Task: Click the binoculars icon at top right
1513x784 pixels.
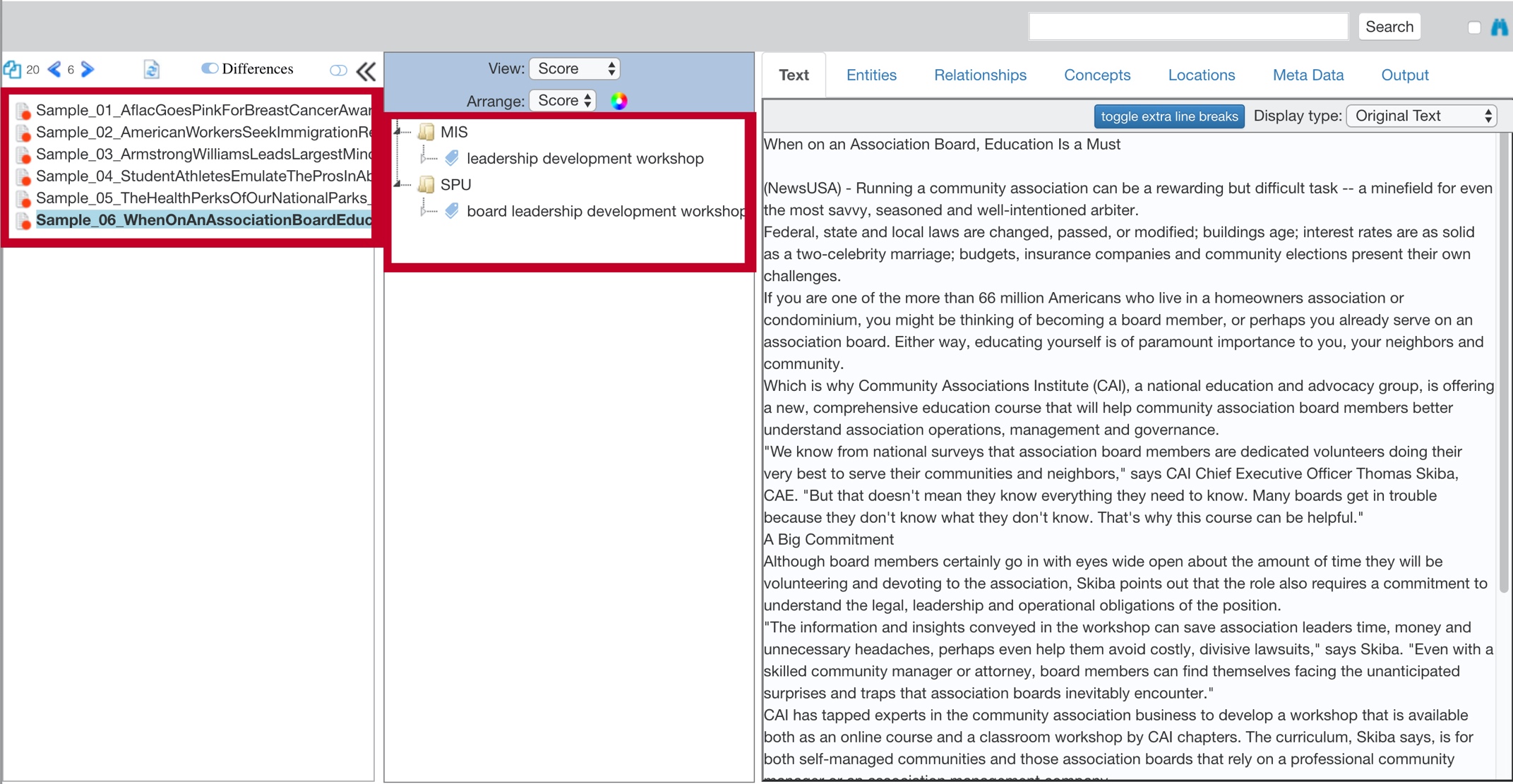Action: tap(1499, 28)
